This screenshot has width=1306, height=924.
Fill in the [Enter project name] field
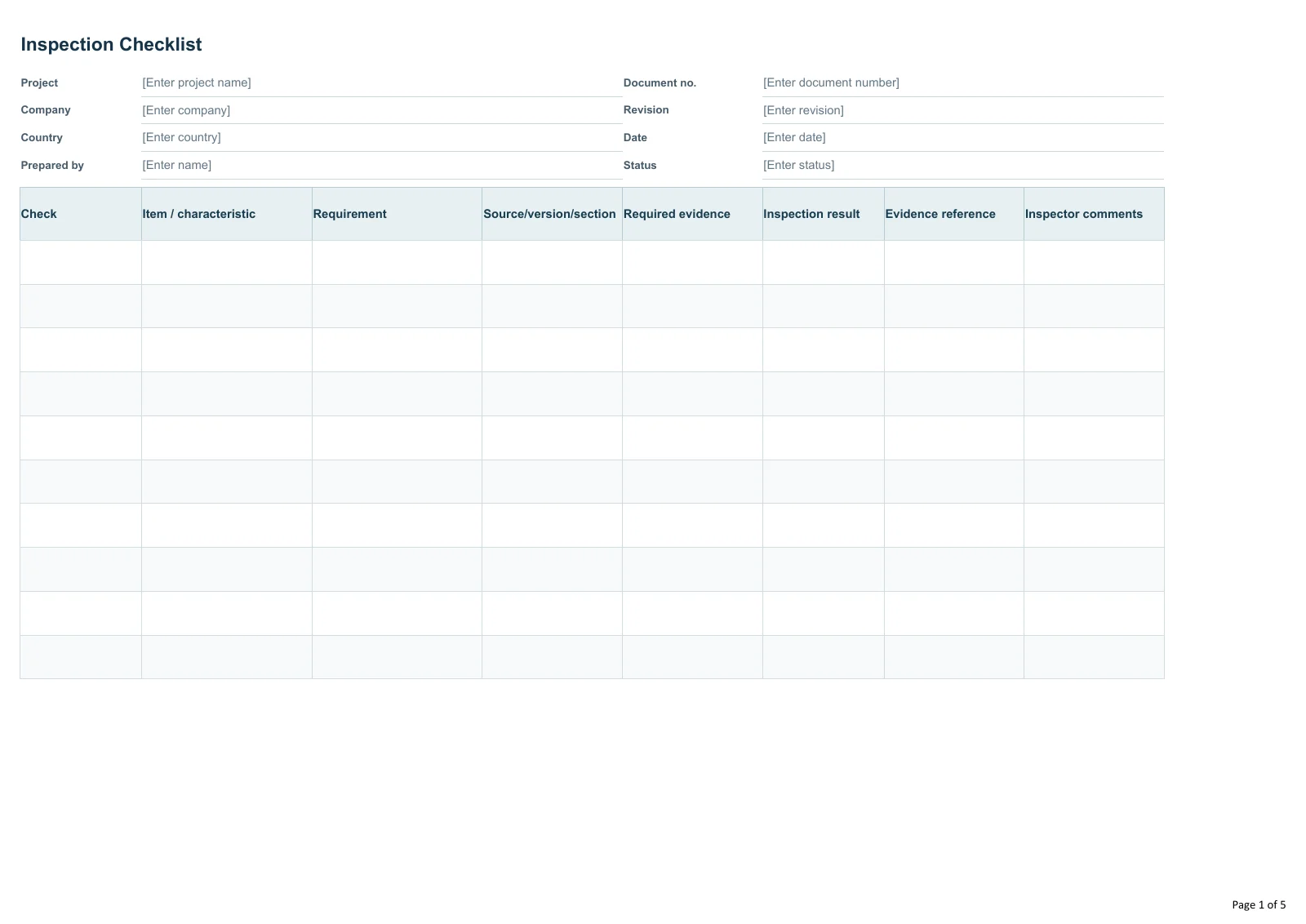click(382, 82)
